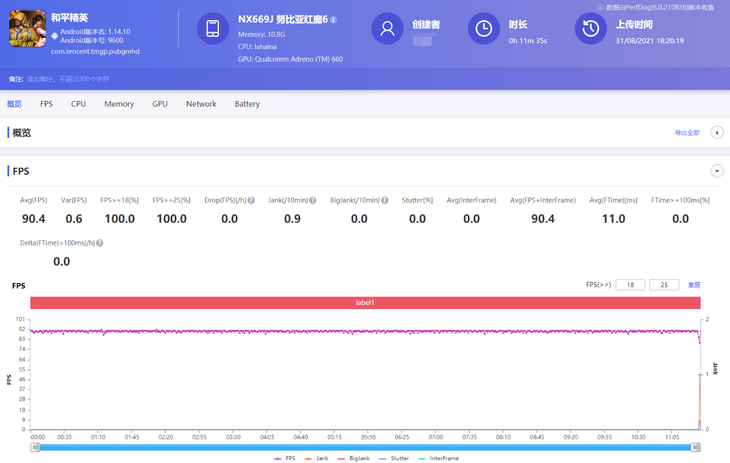Click the duration clock icon
The image size is (730, 463).
[x=484, y=28]
